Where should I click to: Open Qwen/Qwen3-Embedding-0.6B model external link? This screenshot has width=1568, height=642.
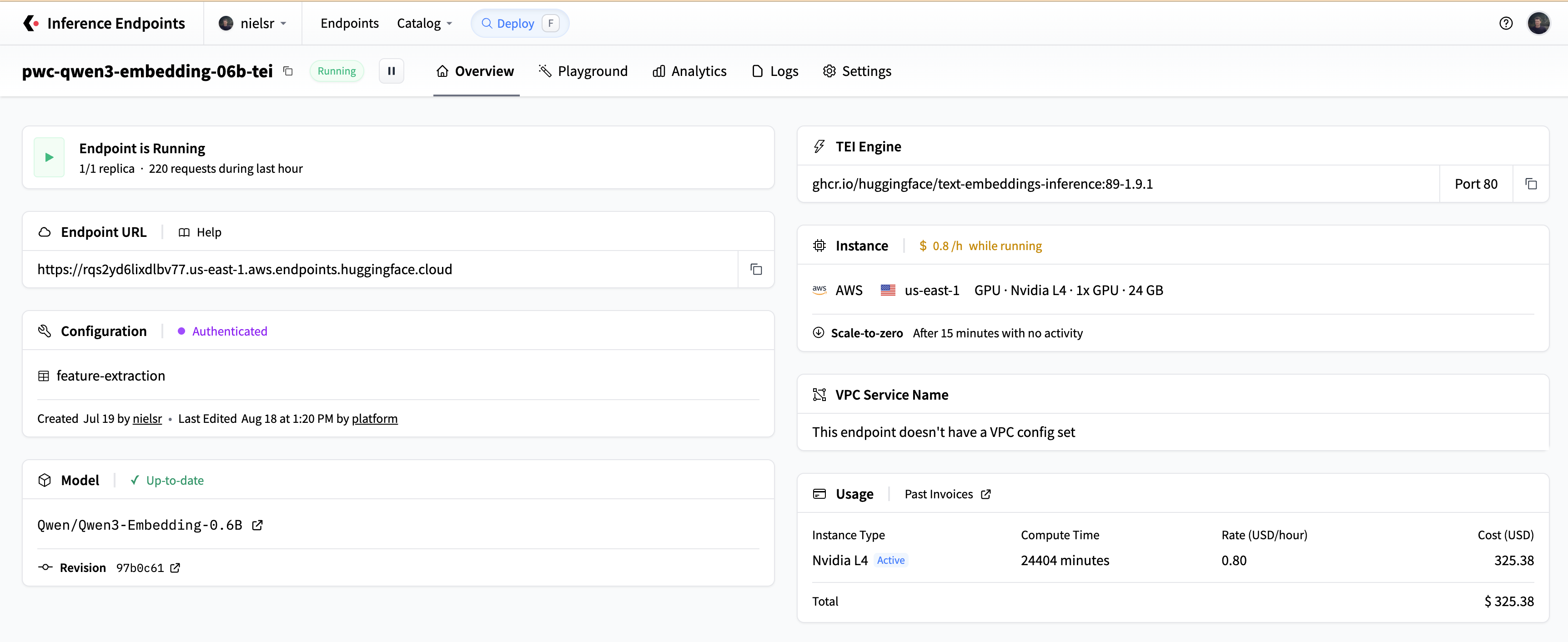point(257,525)
